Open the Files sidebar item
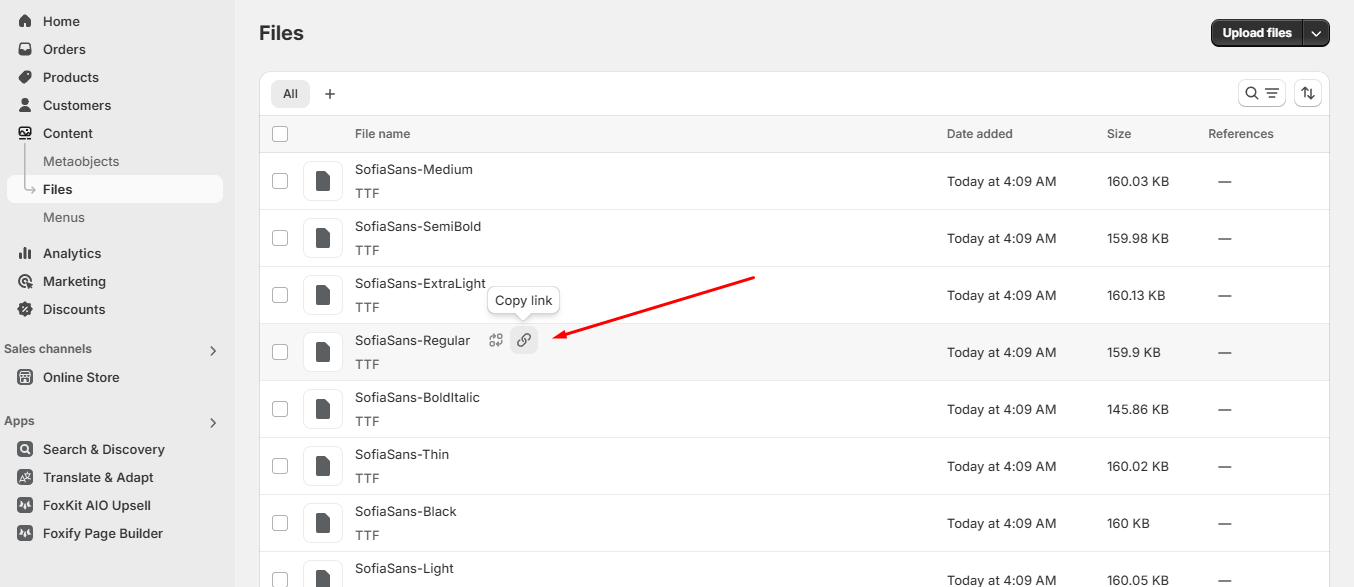 [x=115, y=189]
